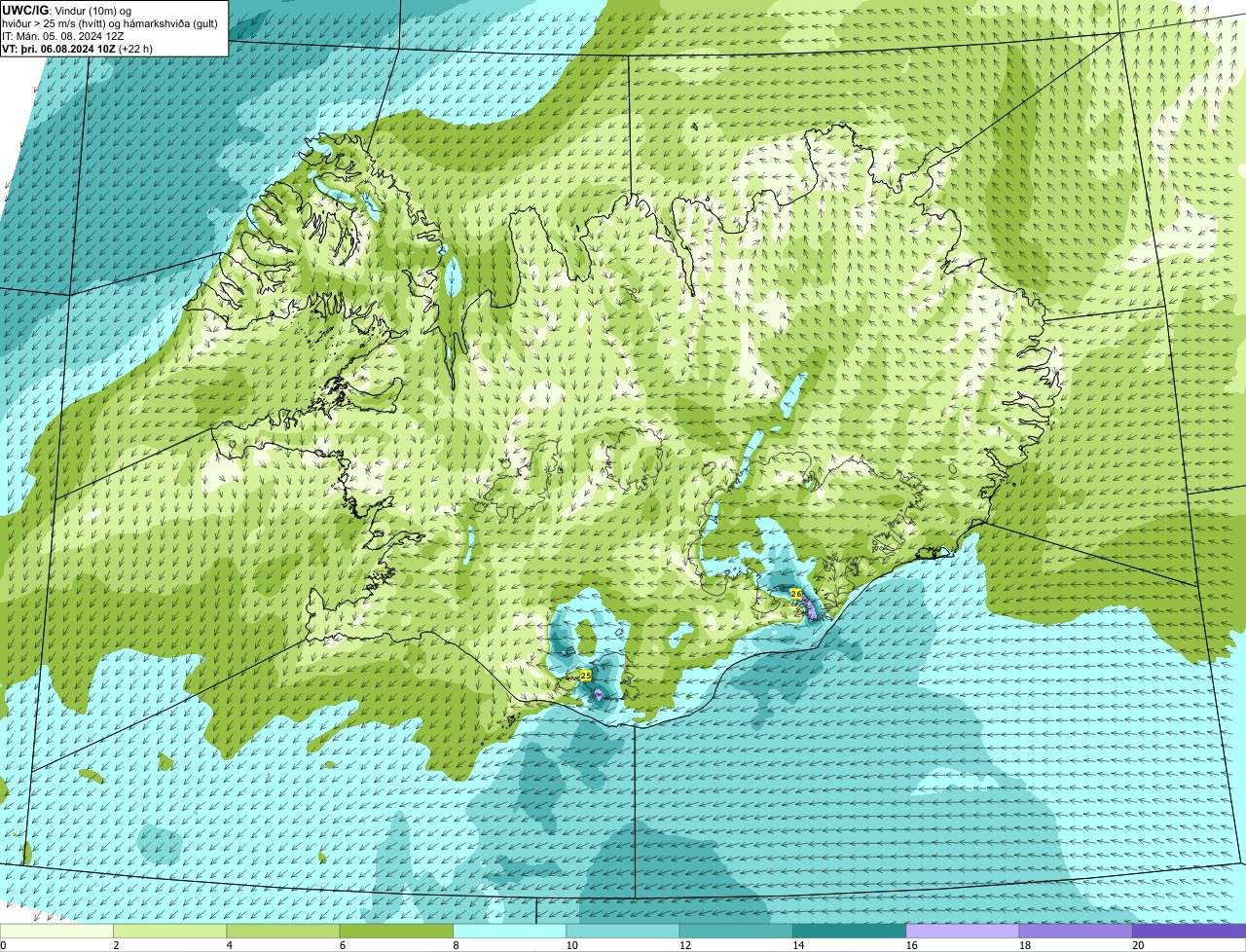
Task: Click the legend tick label "10"
Action: pyautogui.click(x=571, y=944)
